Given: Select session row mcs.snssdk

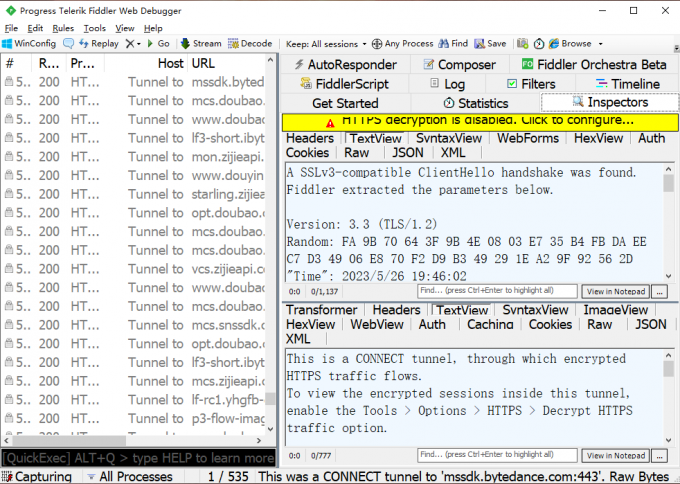Looking at the screenshot, I should tap(133, 325).
